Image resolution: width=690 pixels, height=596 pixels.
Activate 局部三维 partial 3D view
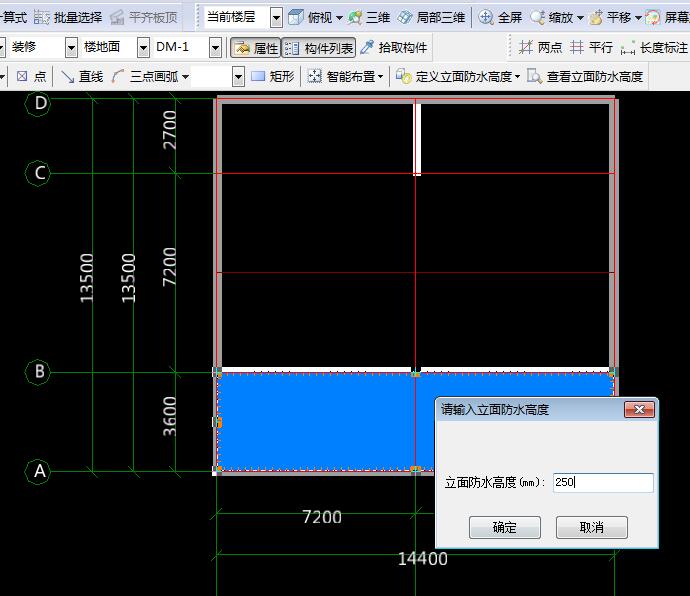(x=431, y=18)
